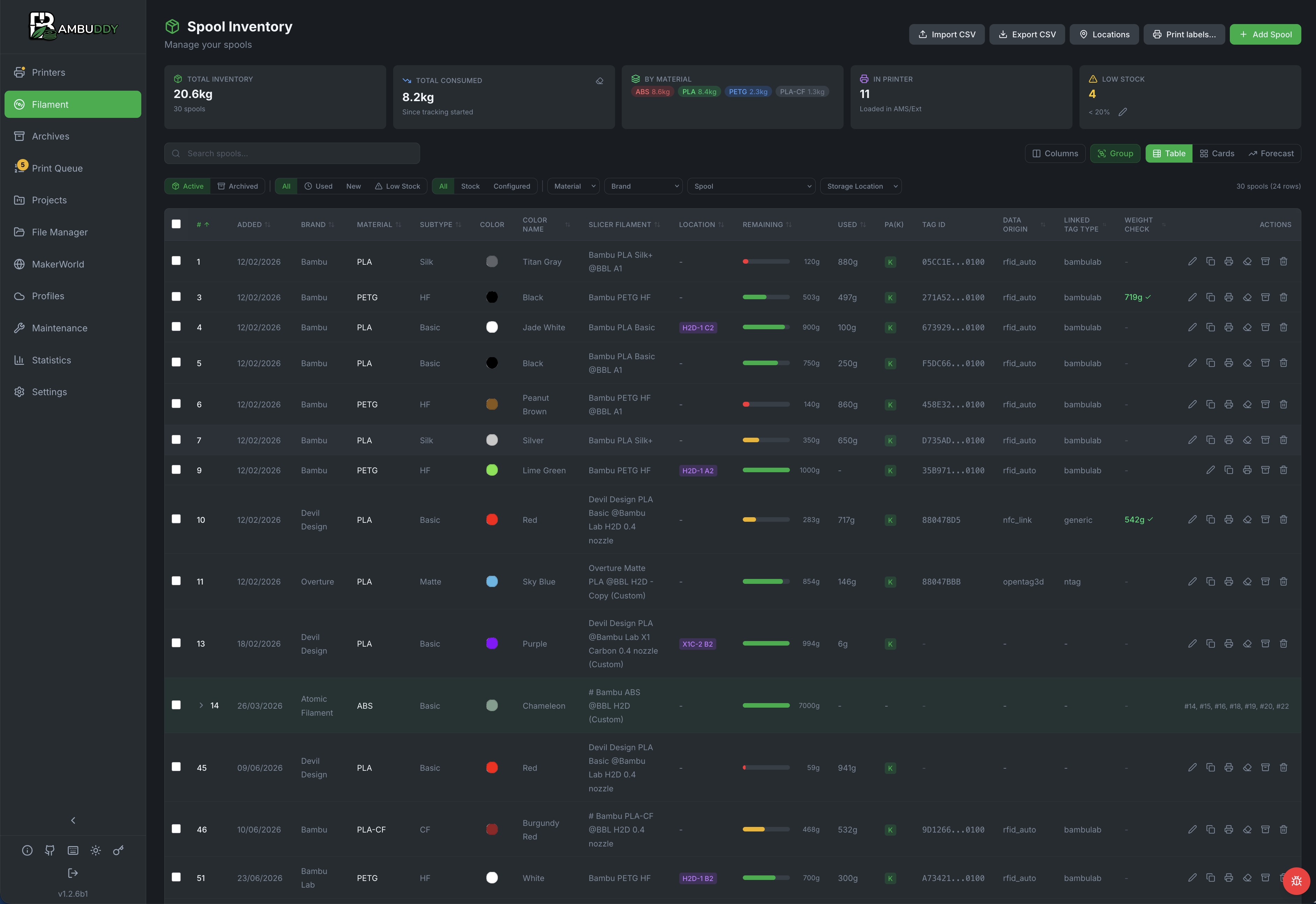
Task: Open the Forecast view
Action: pyautogui.click(x=1271, y=153)
